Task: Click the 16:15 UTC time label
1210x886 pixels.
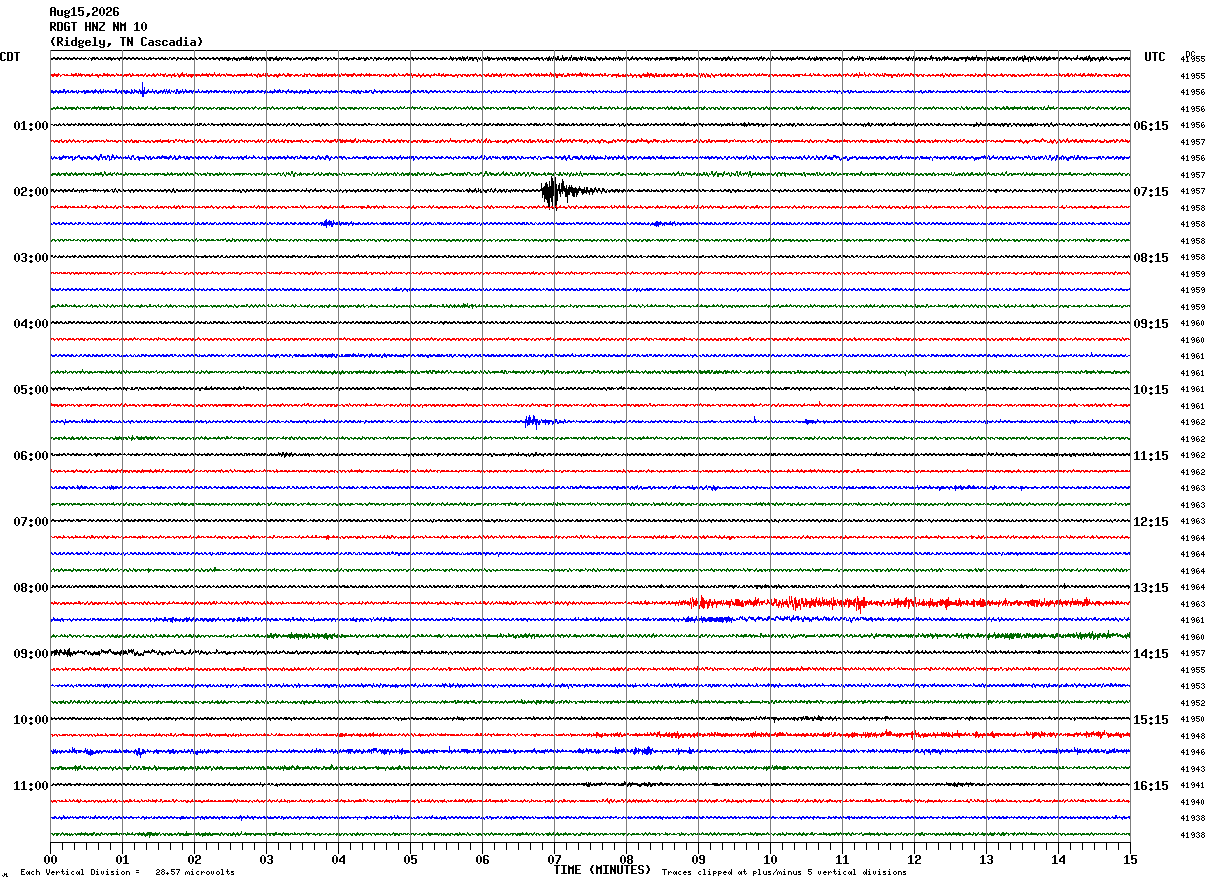Action: click(1150, 786)
